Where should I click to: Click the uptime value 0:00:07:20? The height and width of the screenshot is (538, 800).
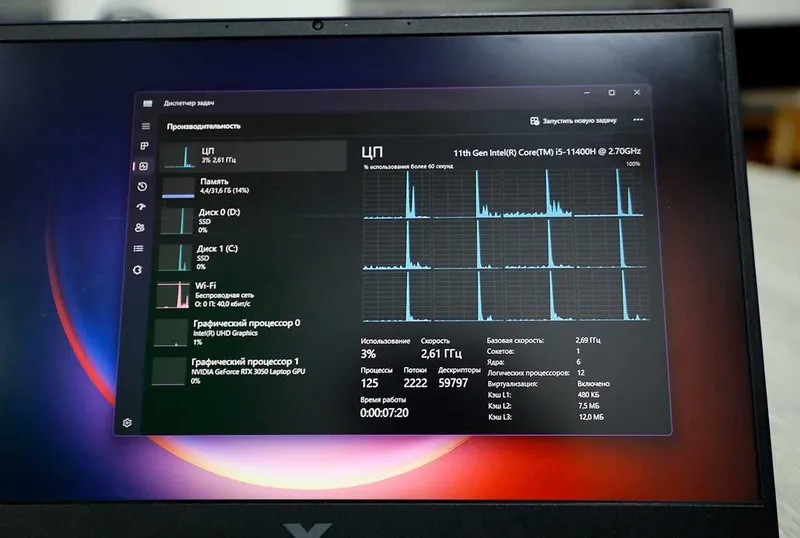384,413
